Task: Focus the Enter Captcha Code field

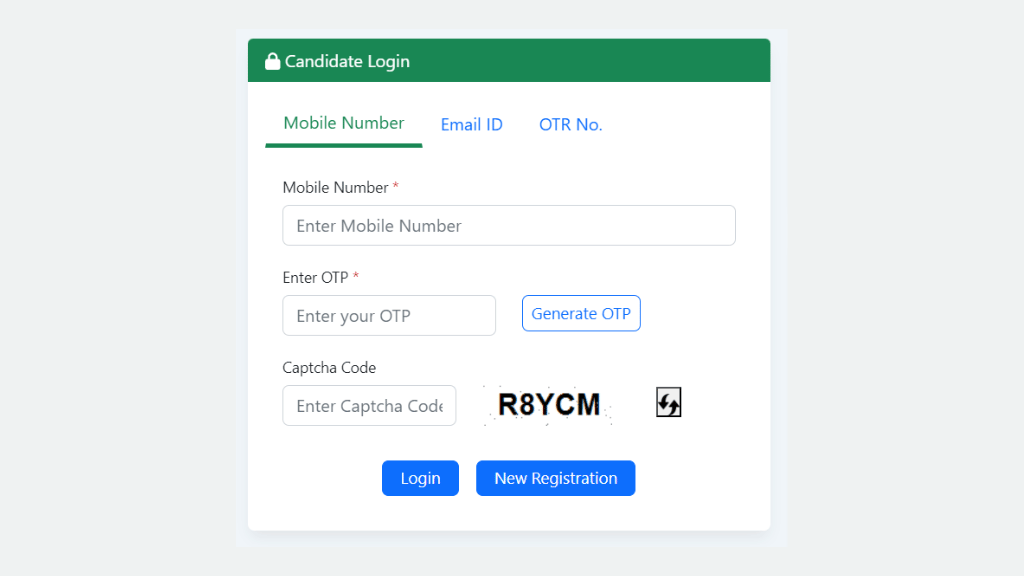Action: pos(369,405)
